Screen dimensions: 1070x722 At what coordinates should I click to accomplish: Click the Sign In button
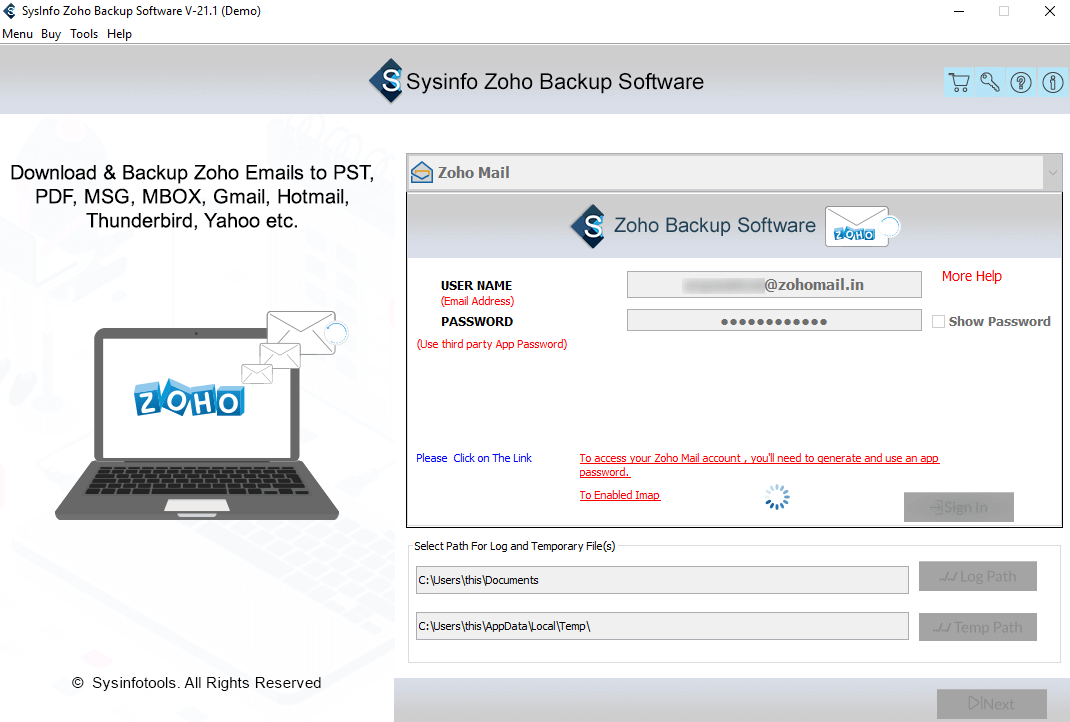point(959,507)
